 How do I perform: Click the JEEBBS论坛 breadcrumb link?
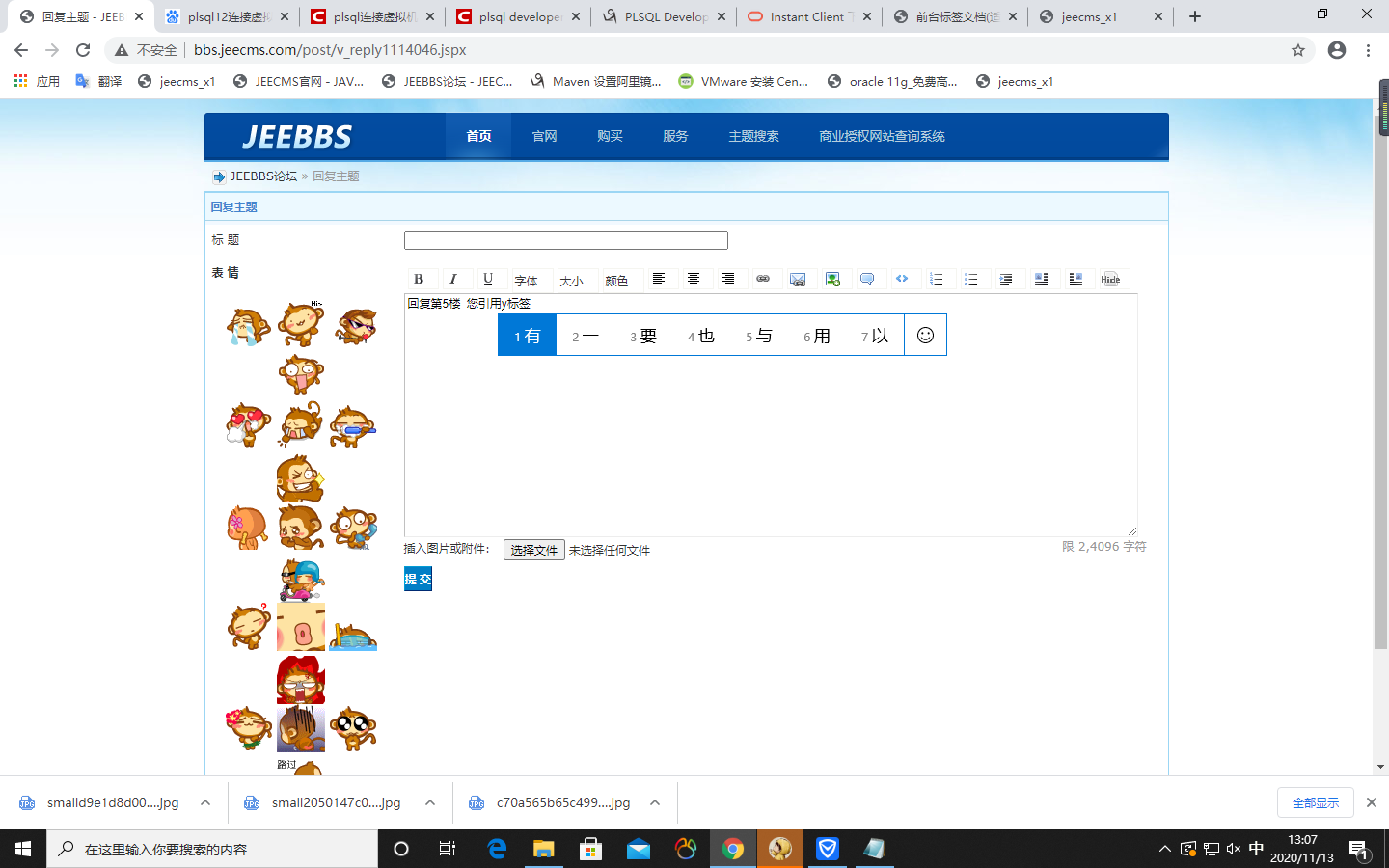point(263,176)
